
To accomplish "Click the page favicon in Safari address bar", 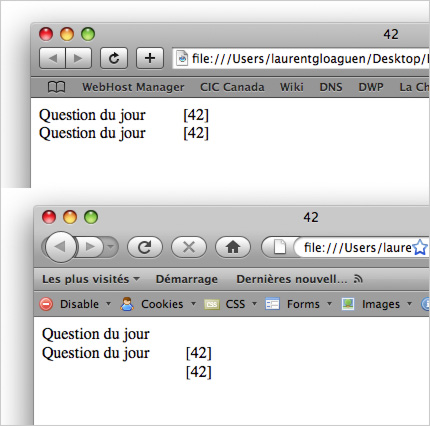I will point(182,58).
